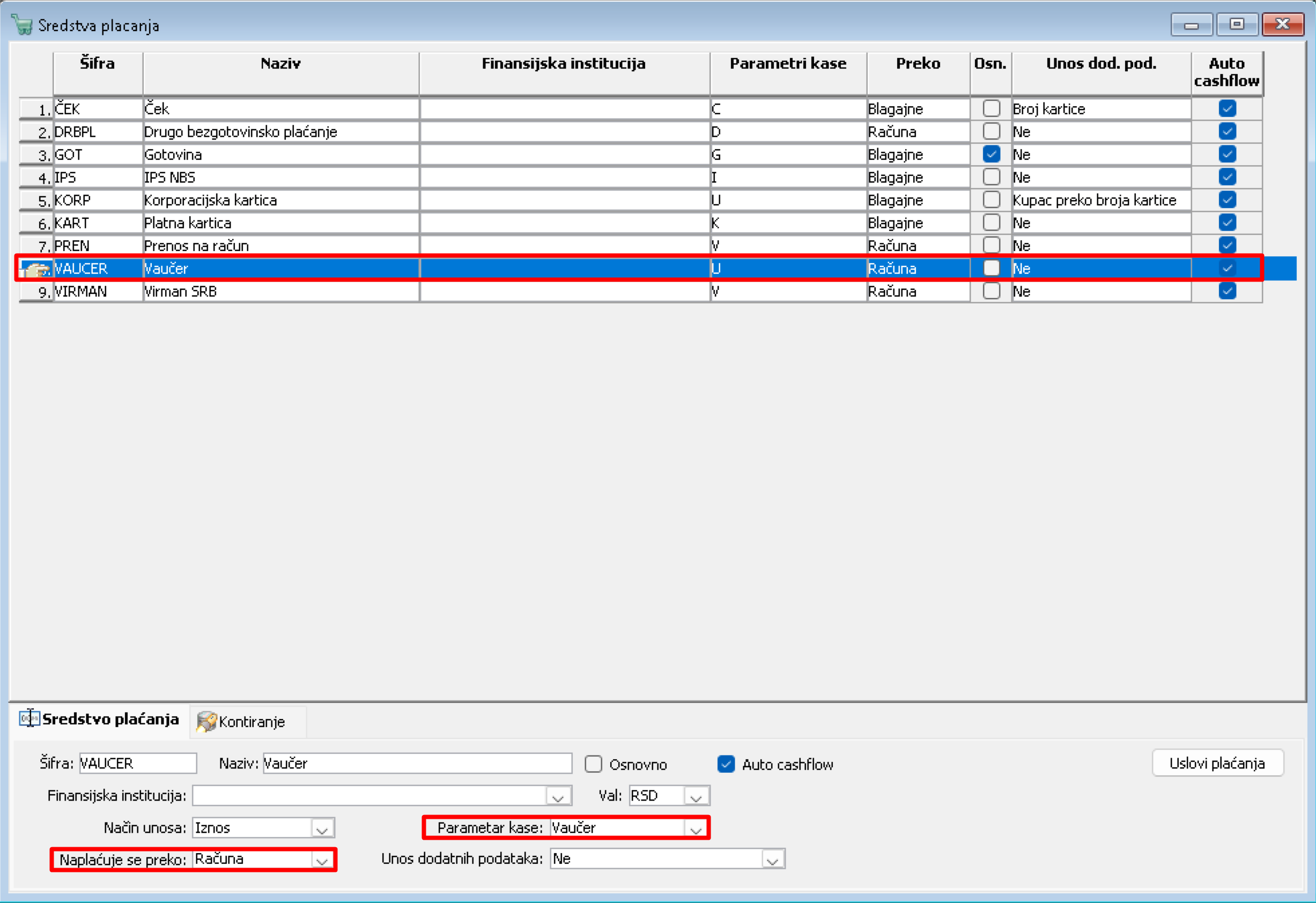The image size is (1316, 903).
Task: Click the Sredstvo plaćanja tab icon
Action: click(x=29, y=718)
